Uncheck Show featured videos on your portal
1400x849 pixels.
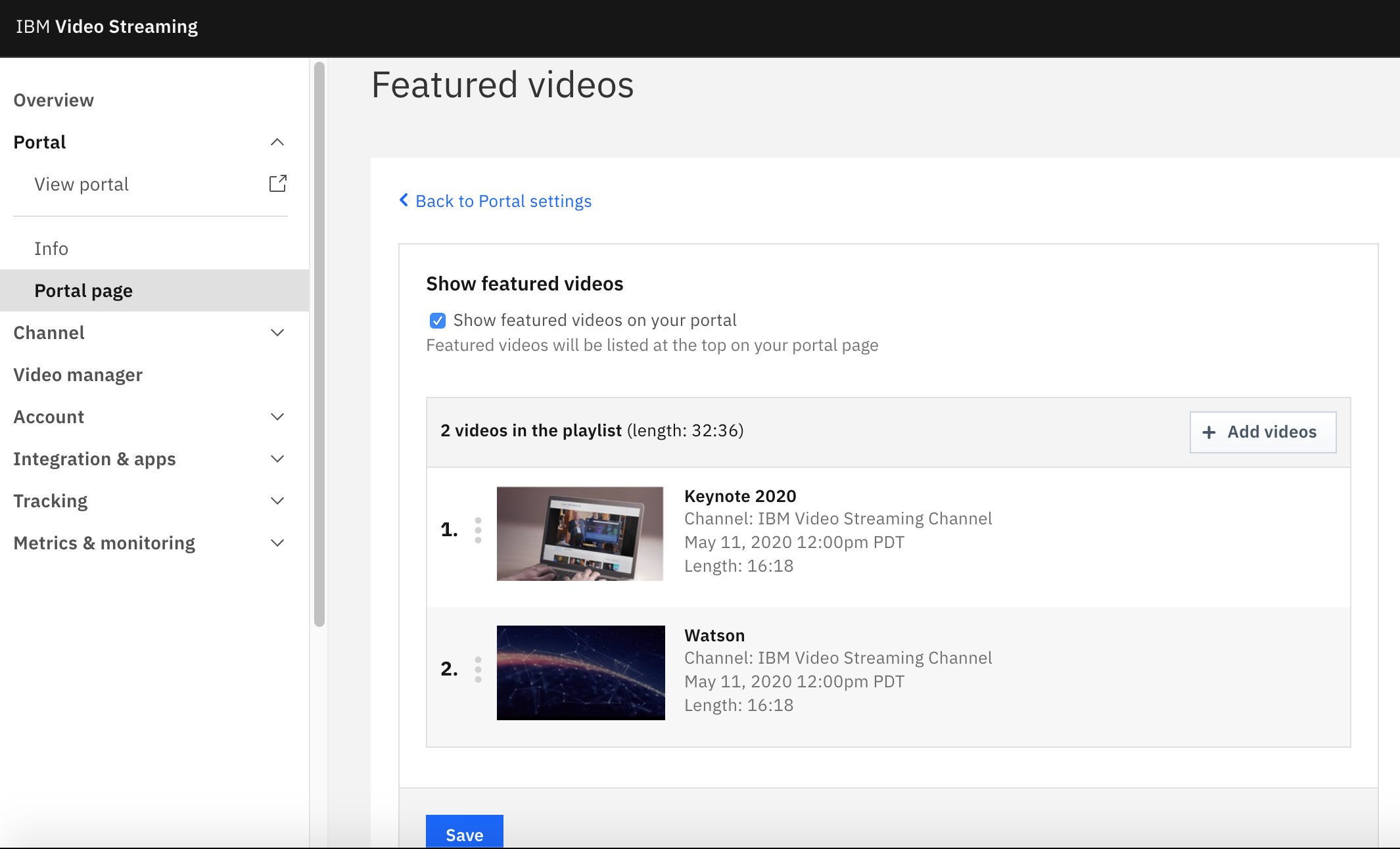[x=437, y=320]
